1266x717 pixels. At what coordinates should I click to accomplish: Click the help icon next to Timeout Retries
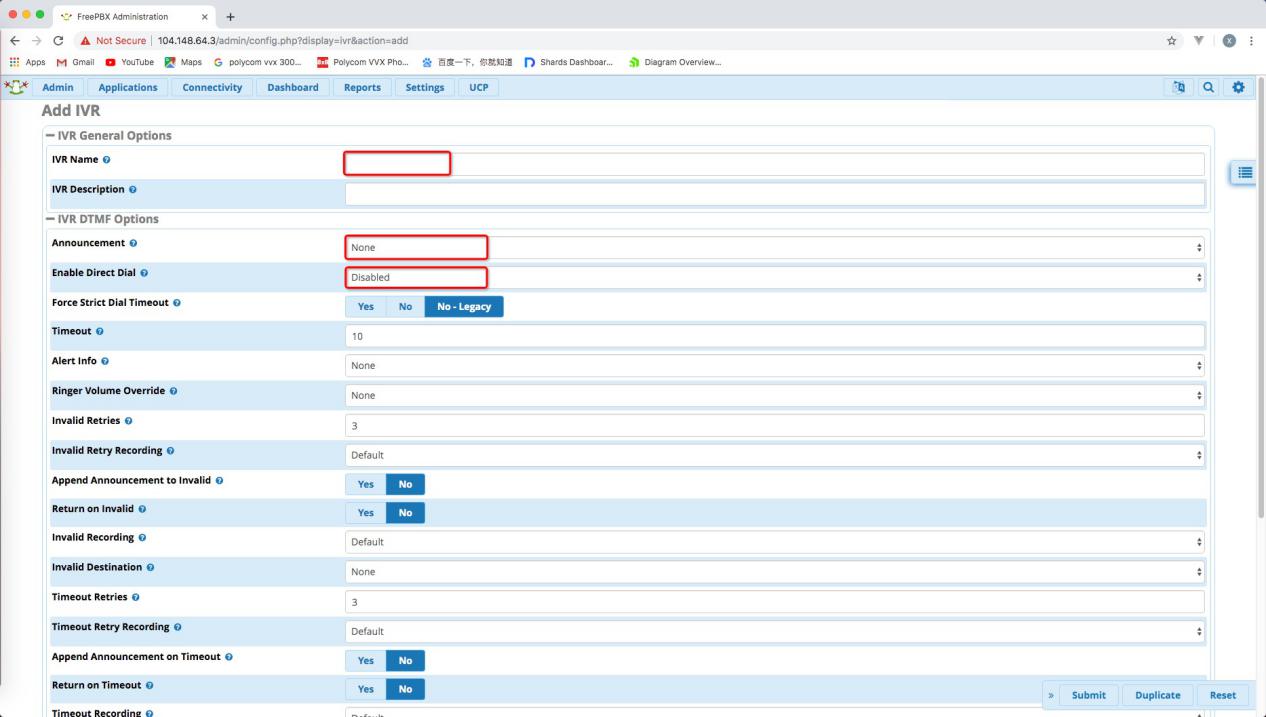(136, 597)
